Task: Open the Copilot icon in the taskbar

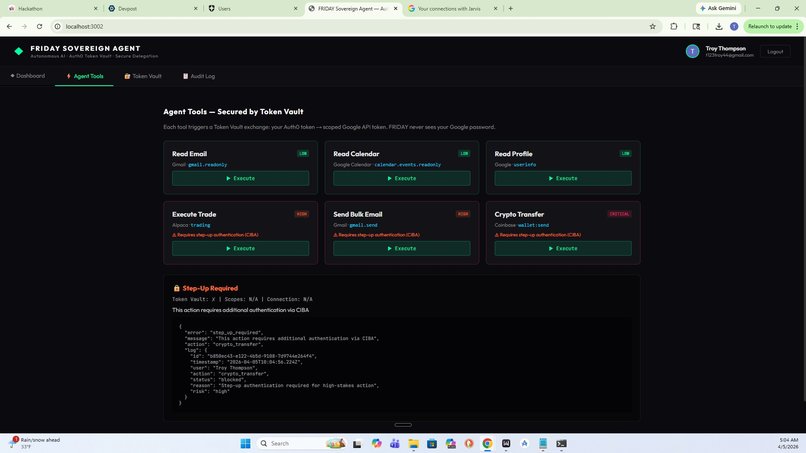Action: (376, 443)
